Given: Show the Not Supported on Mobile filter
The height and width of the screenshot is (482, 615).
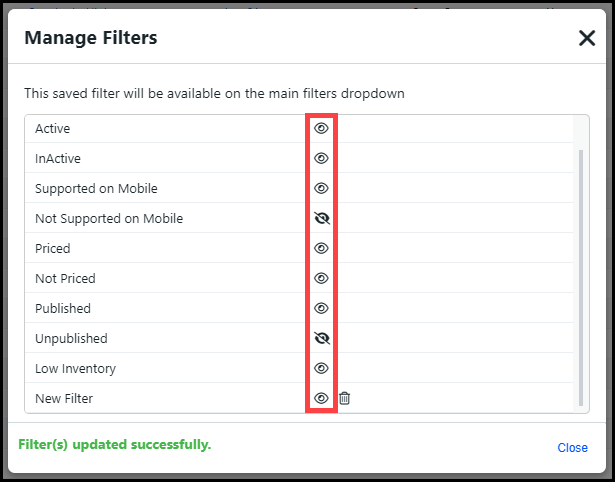Looking at the screenshot, I should tap(321, 218).
